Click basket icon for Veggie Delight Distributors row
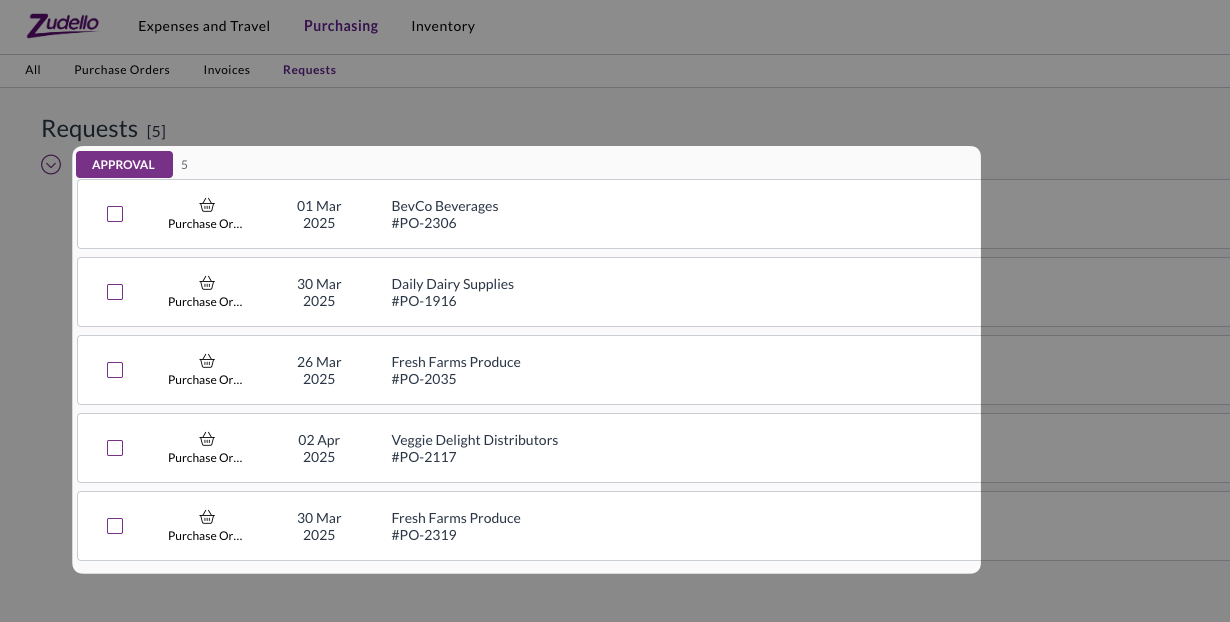 coord(207,439)
